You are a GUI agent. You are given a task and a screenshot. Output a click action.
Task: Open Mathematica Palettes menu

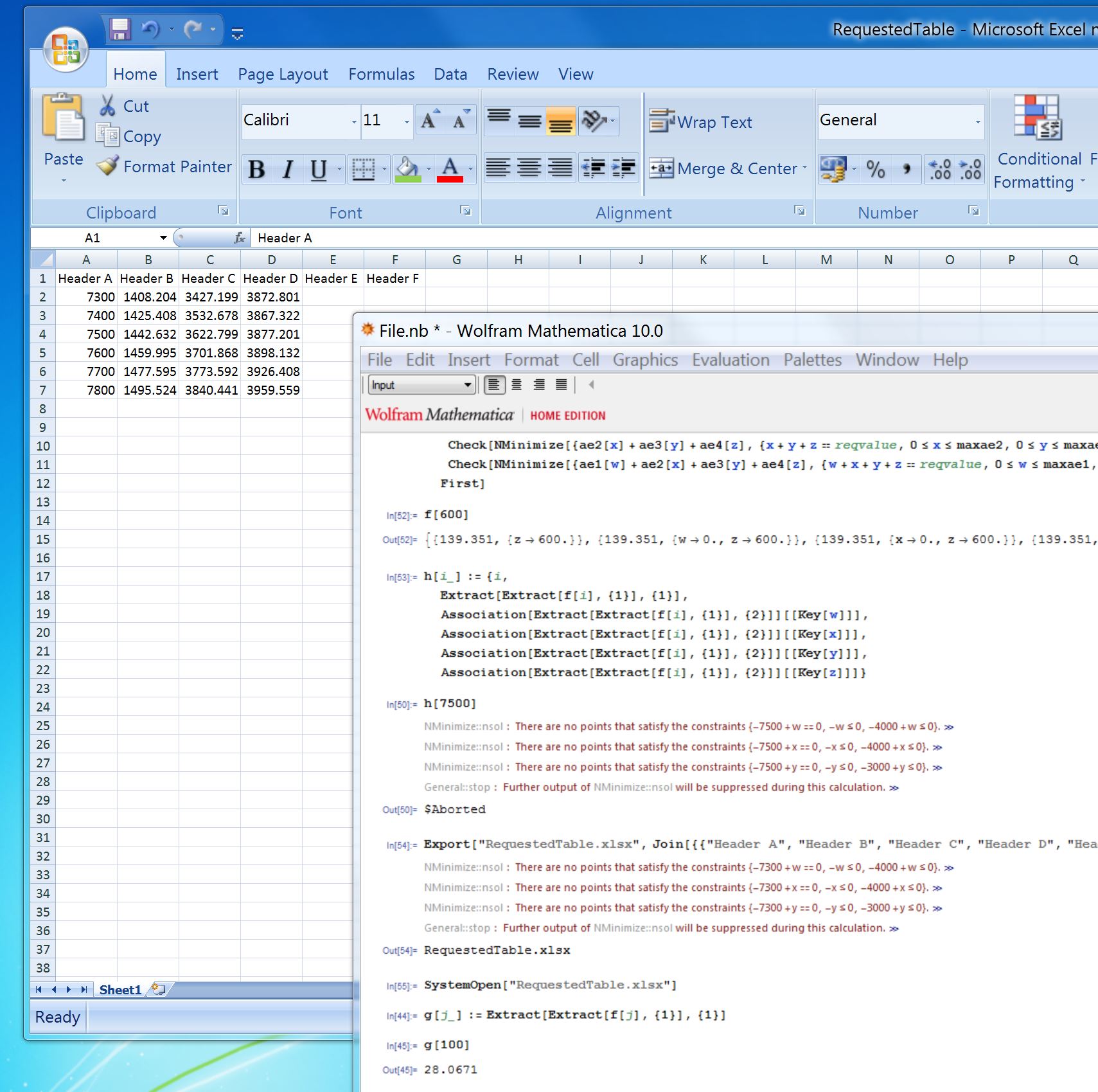click(x=812, y=360)
